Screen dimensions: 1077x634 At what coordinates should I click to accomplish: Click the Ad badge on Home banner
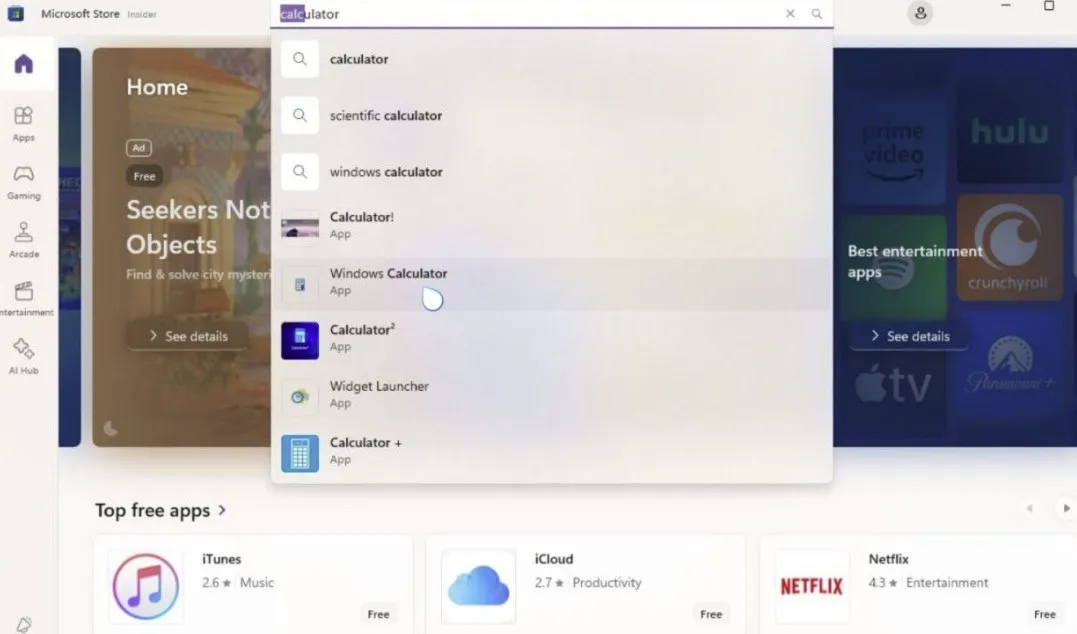click(x=139, y=148)
